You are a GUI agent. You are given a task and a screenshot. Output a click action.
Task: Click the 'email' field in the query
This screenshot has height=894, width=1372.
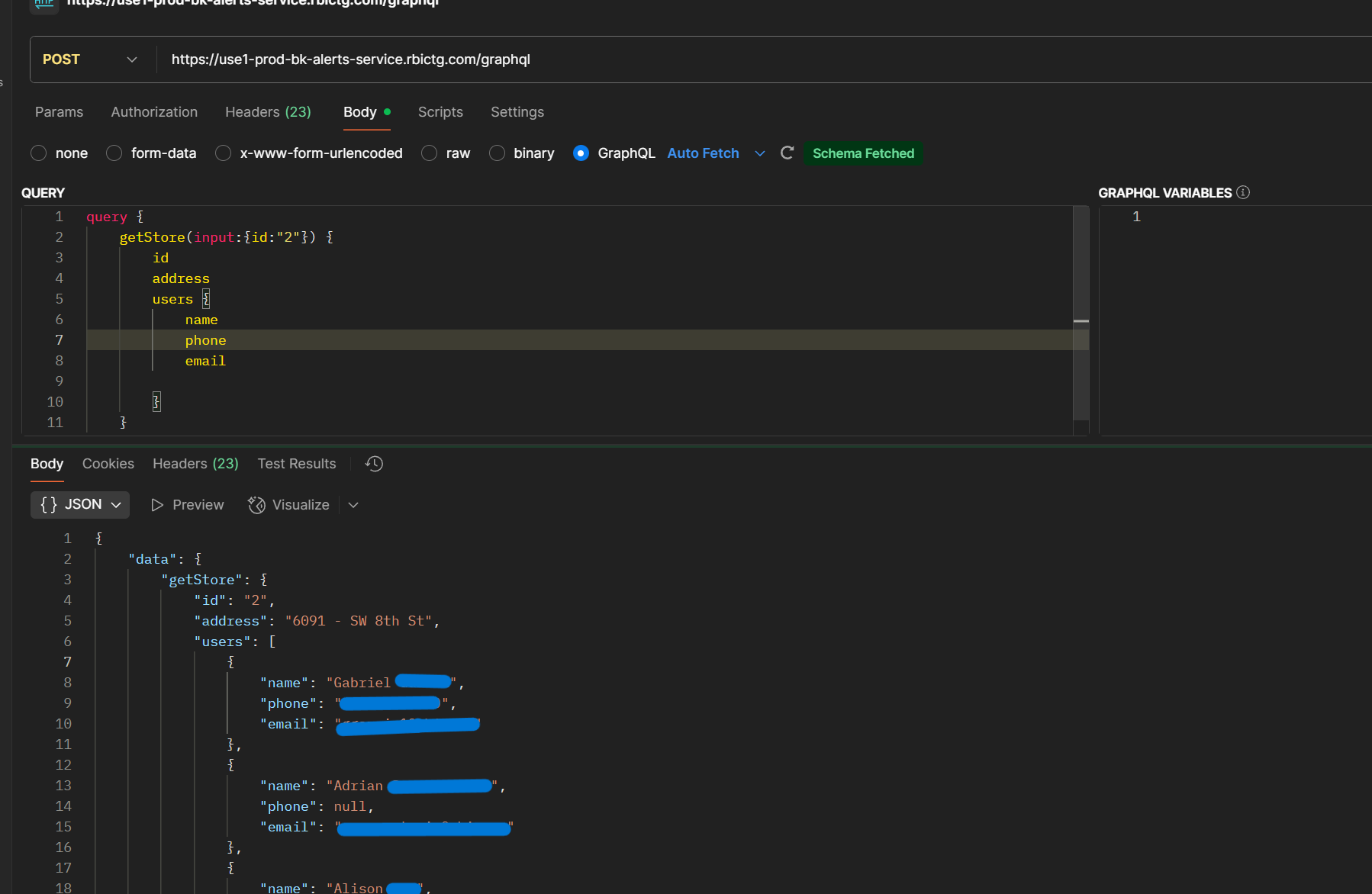[205, 361]
